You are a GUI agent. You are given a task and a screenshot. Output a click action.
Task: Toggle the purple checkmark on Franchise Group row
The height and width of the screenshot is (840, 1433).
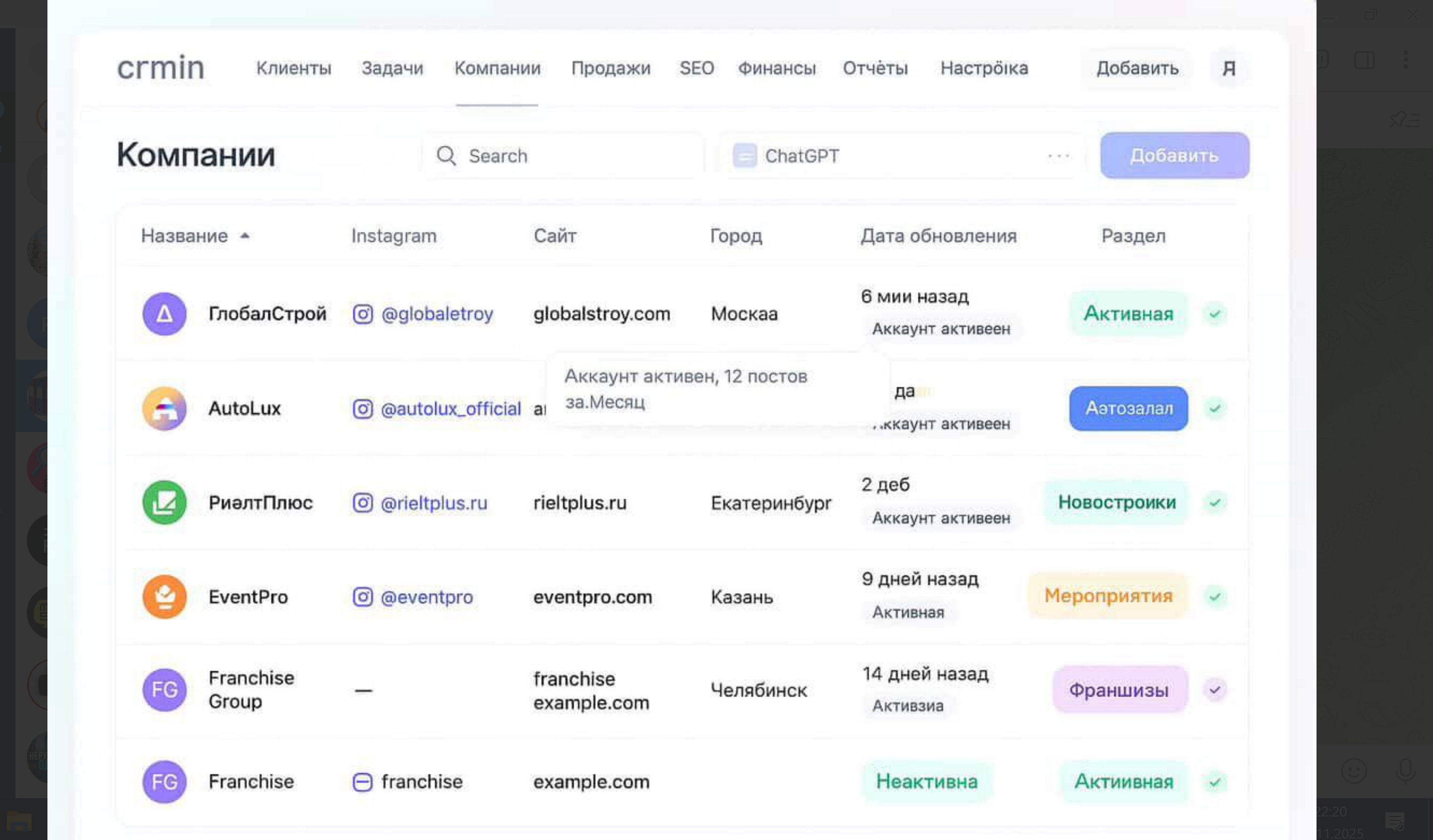point(1215,690)
